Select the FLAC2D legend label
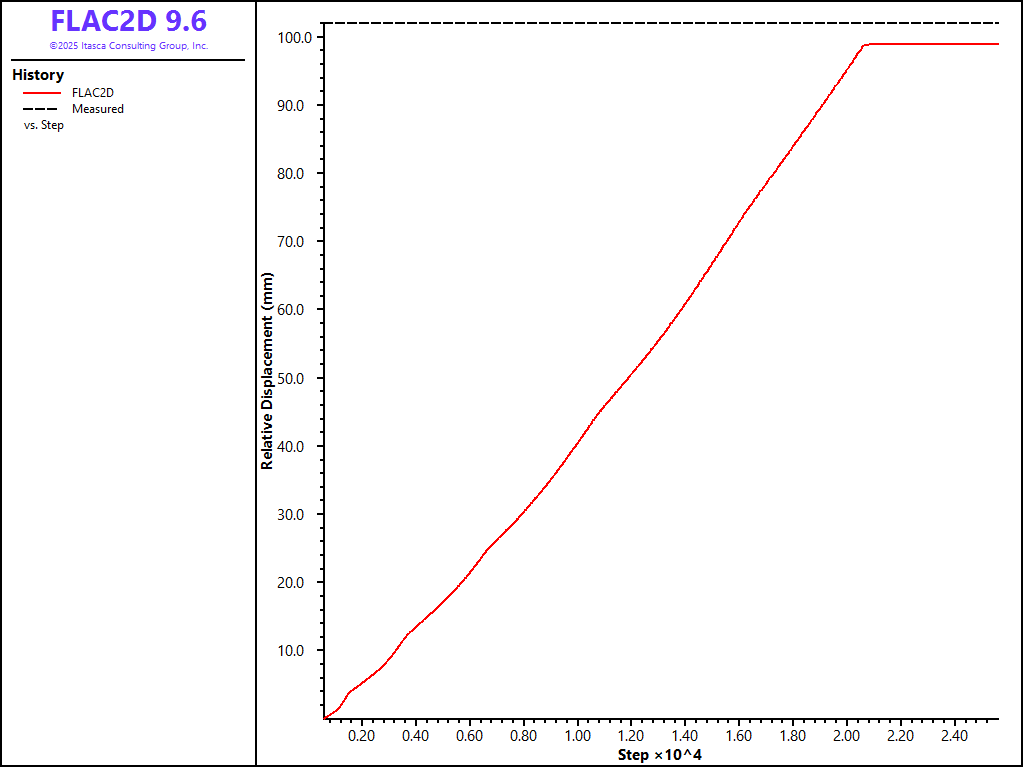The width and height of the screenshot is (1024, 768). point(93,93)
